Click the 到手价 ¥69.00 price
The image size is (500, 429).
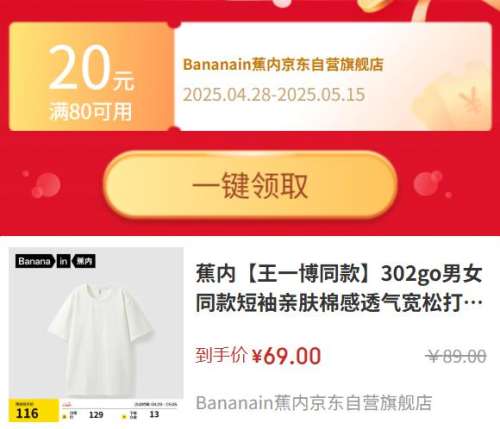(258, 355)
